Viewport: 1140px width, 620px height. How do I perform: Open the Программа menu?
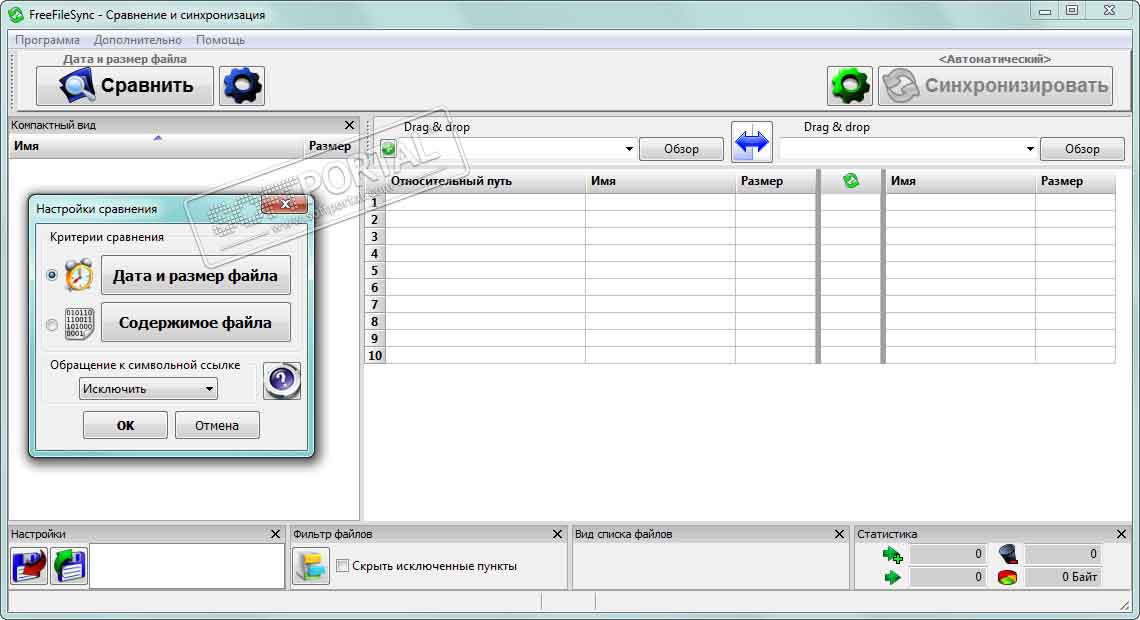coord(47,40)
